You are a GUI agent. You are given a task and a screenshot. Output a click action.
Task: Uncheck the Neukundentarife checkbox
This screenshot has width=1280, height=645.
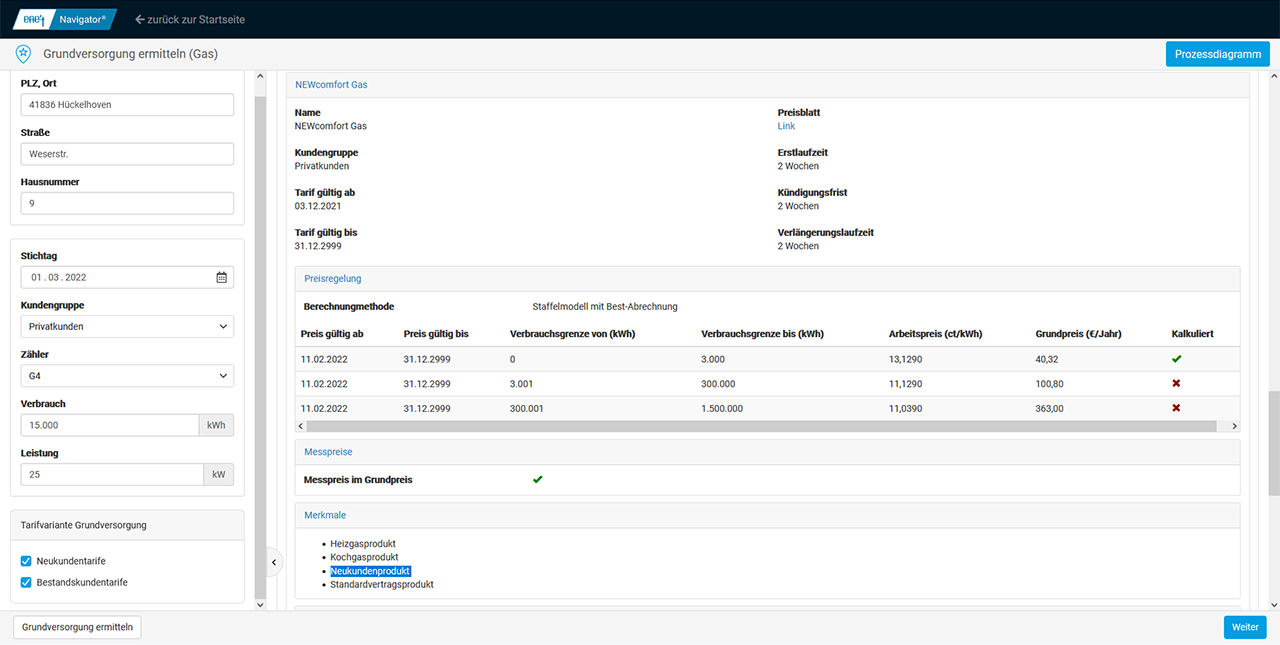[x=27, y=561]
